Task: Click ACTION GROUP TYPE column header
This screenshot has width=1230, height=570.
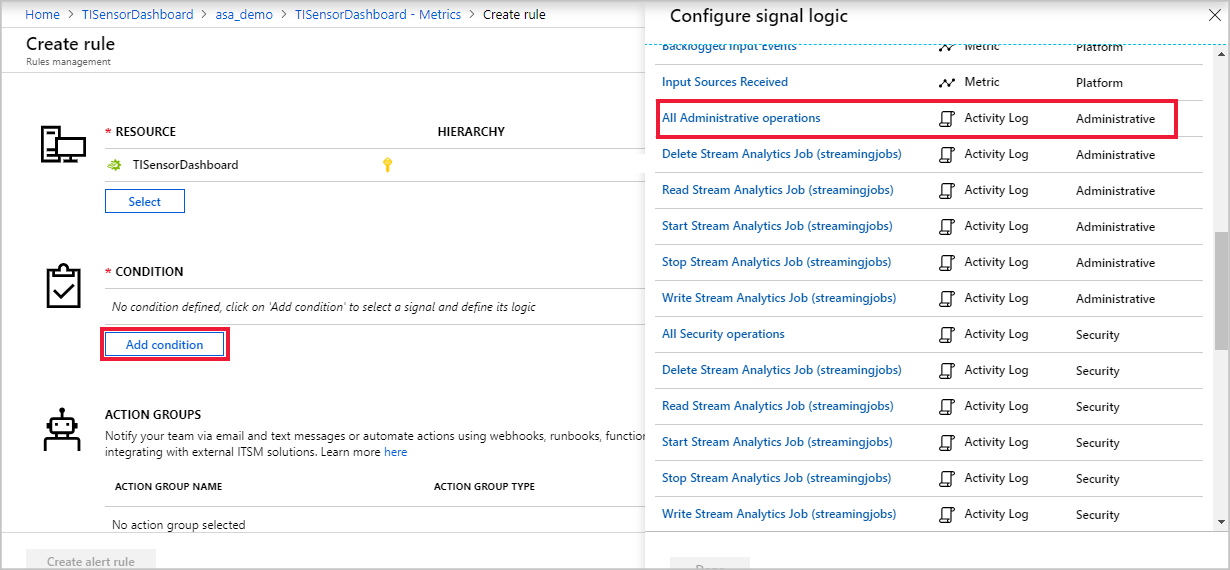Action: click(x=484, y=487)
